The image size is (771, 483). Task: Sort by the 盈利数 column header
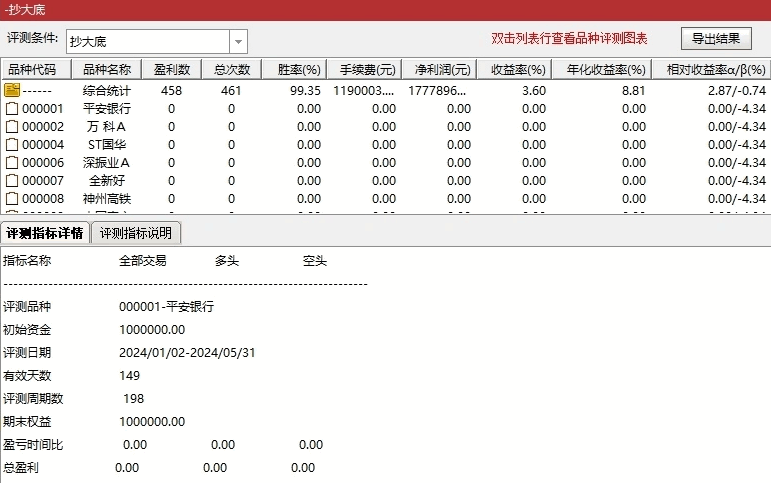[x=172, y=69]
